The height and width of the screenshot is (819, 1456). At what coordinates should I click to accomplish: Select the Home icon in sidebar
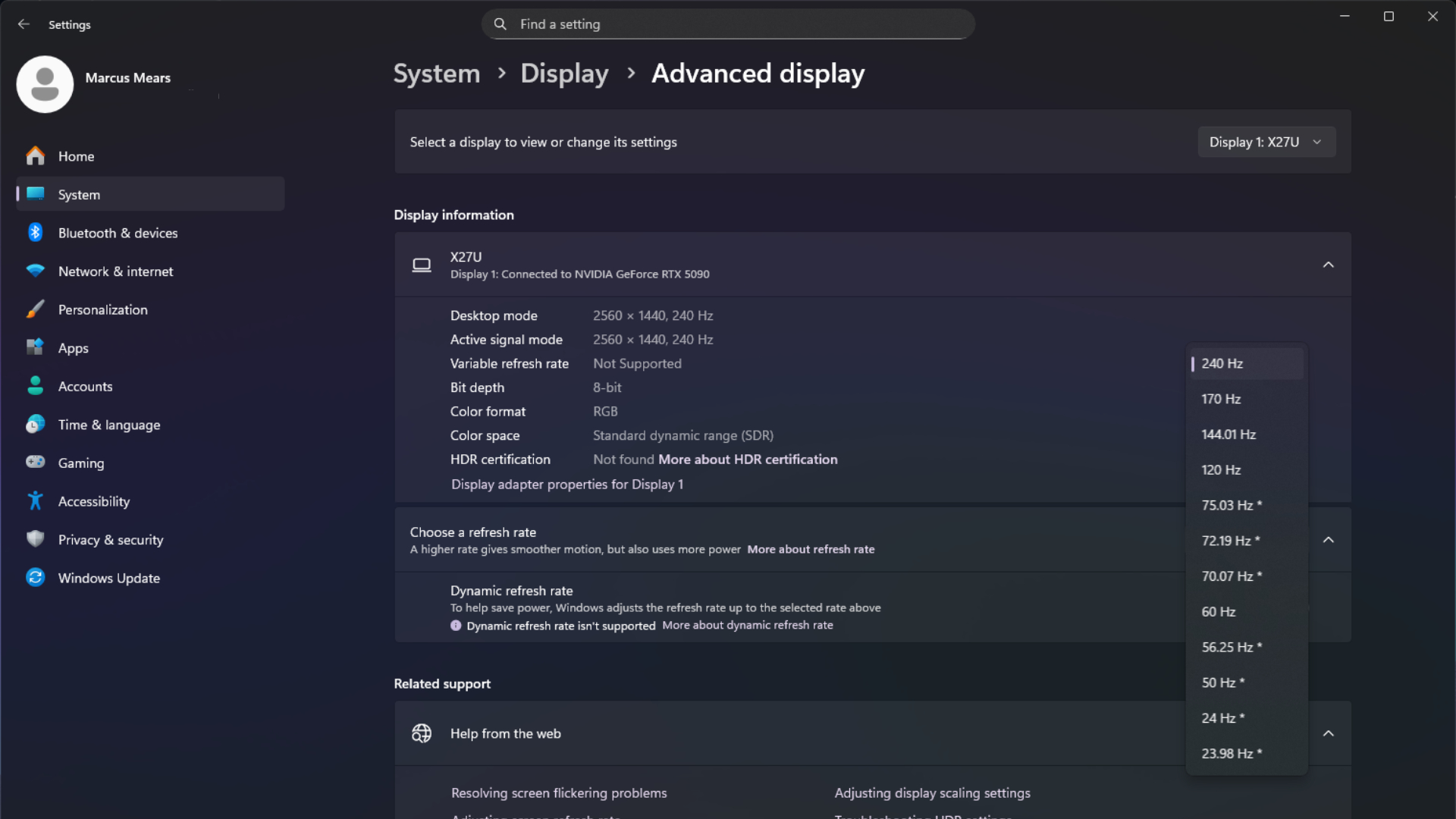pyautogui.click(x=35, y=156)
